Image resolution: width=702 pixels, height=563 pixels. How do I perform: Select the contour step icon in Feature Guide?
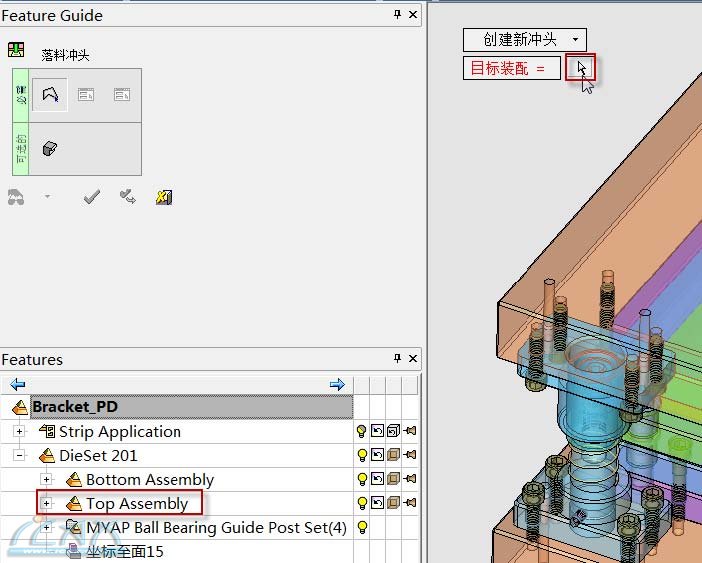(50, 94)
